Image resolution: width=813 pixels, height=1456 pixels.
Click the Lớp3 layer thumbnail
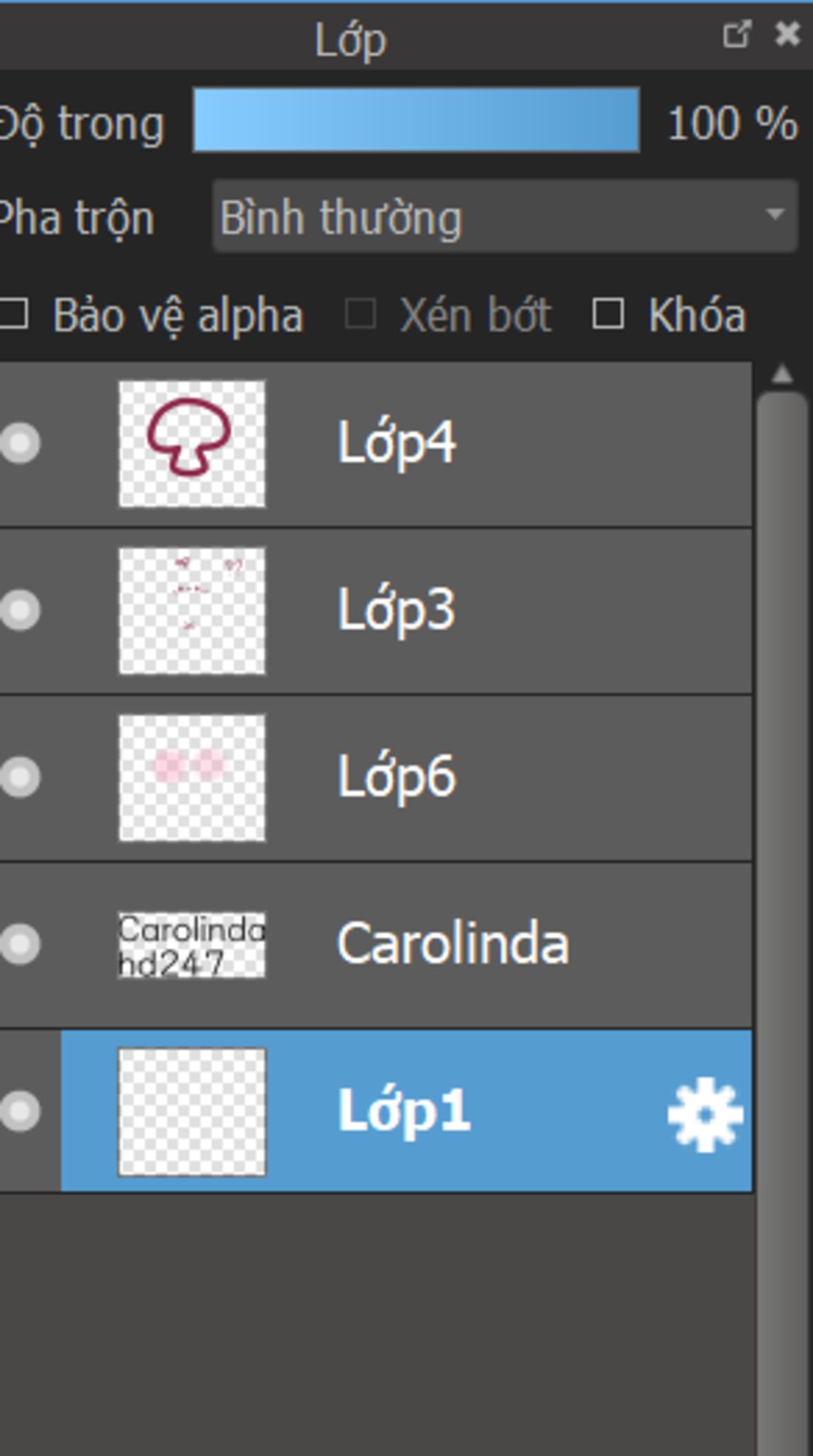point(192,611)
